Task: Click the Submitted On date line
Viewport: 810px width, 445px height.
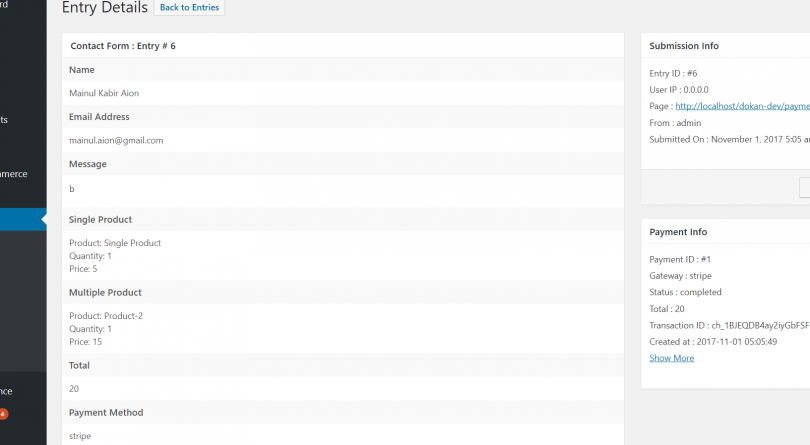Action: click(729, 139)
